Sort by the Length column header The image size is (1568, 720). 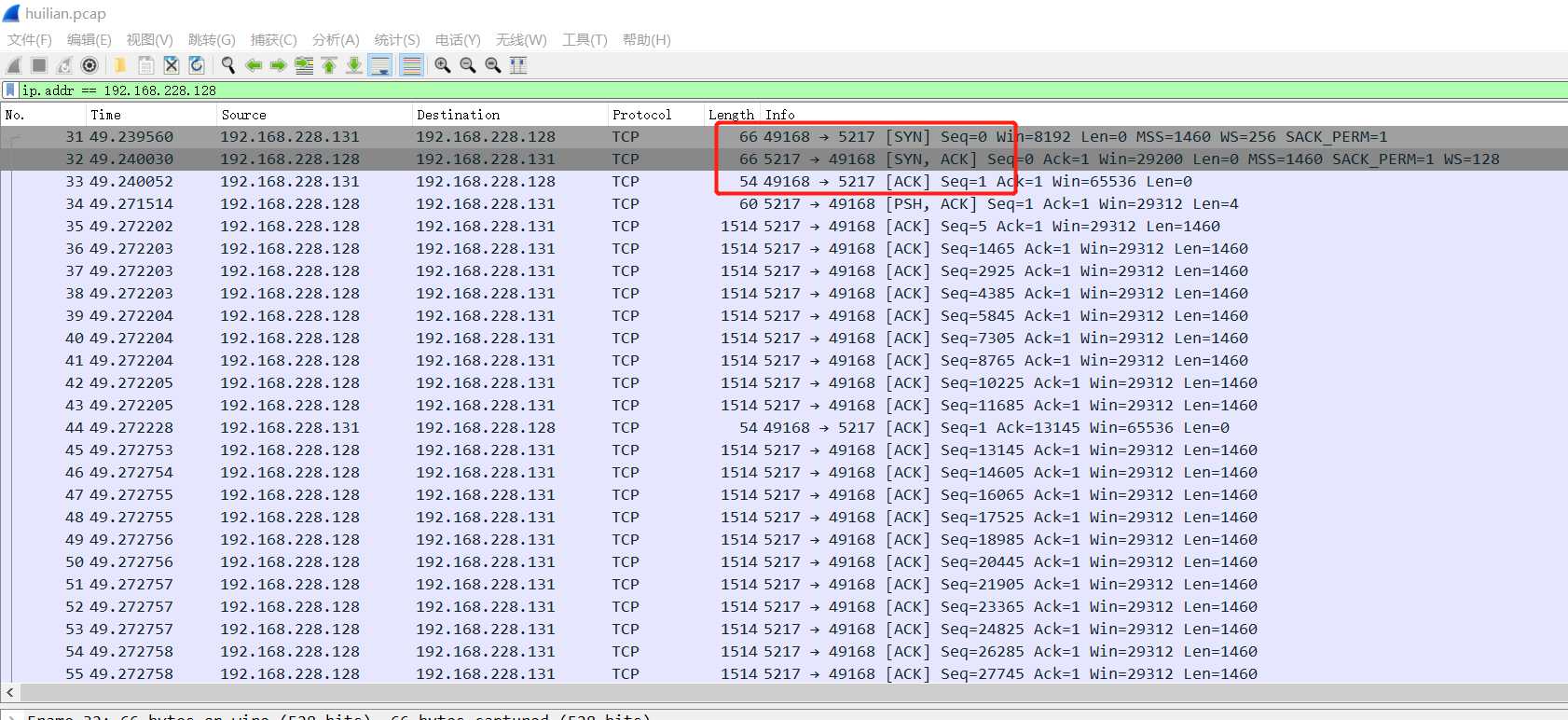[x=732, y=115]
